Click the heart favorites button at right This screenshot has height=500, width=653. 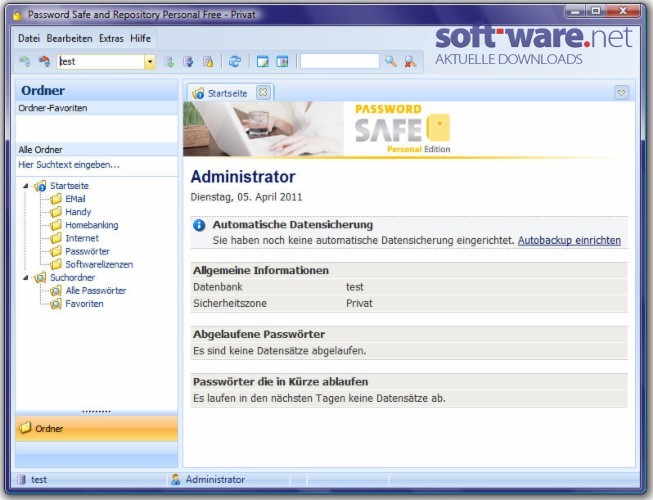(621, 92)
